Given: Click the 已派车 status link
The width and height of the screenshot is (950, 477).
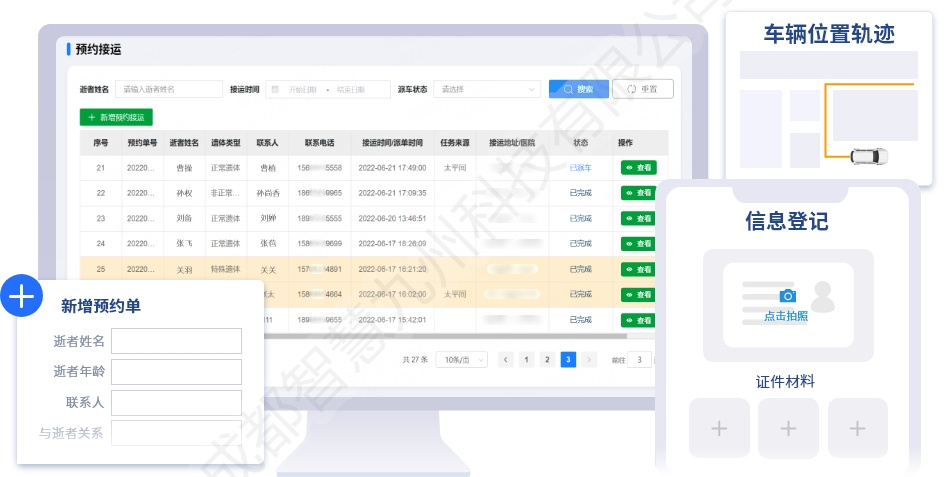Looking at the screenshot, I should click(580, 168).
